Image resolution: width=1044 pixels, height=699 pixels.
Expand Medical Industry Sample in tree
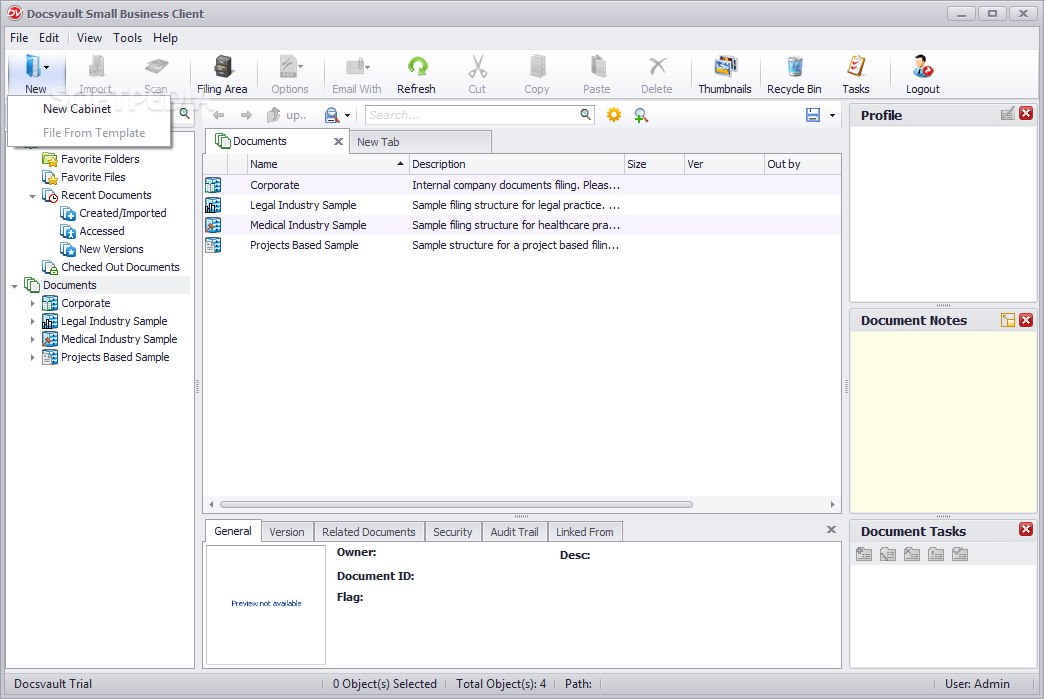click(x=32, y=340)
